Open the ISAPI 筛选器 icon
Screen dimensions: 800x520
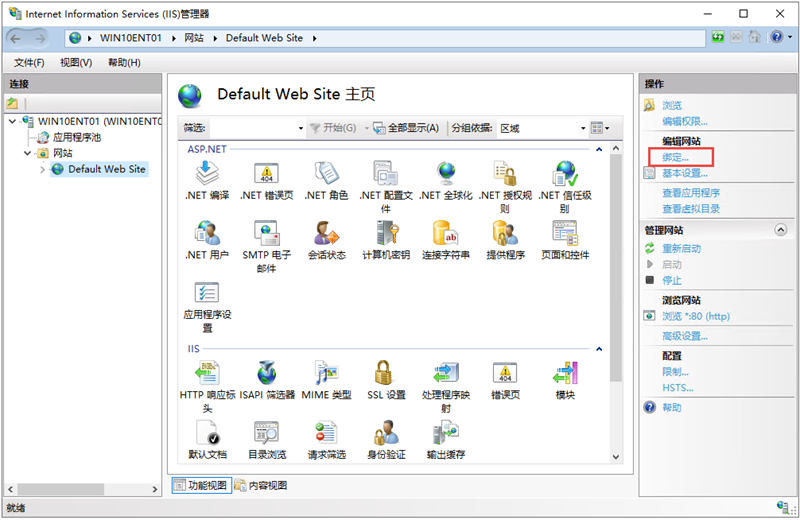tap(266, 373)
